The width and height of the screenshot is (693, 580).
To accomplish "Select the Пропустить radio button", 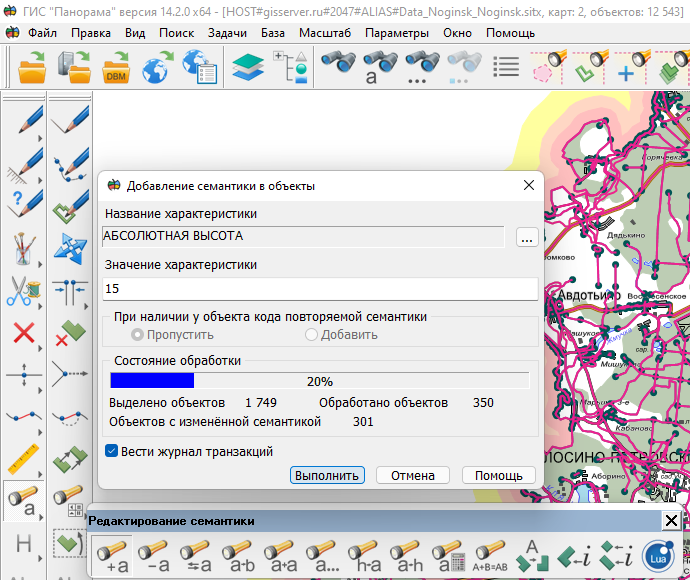I will (138, 334).
